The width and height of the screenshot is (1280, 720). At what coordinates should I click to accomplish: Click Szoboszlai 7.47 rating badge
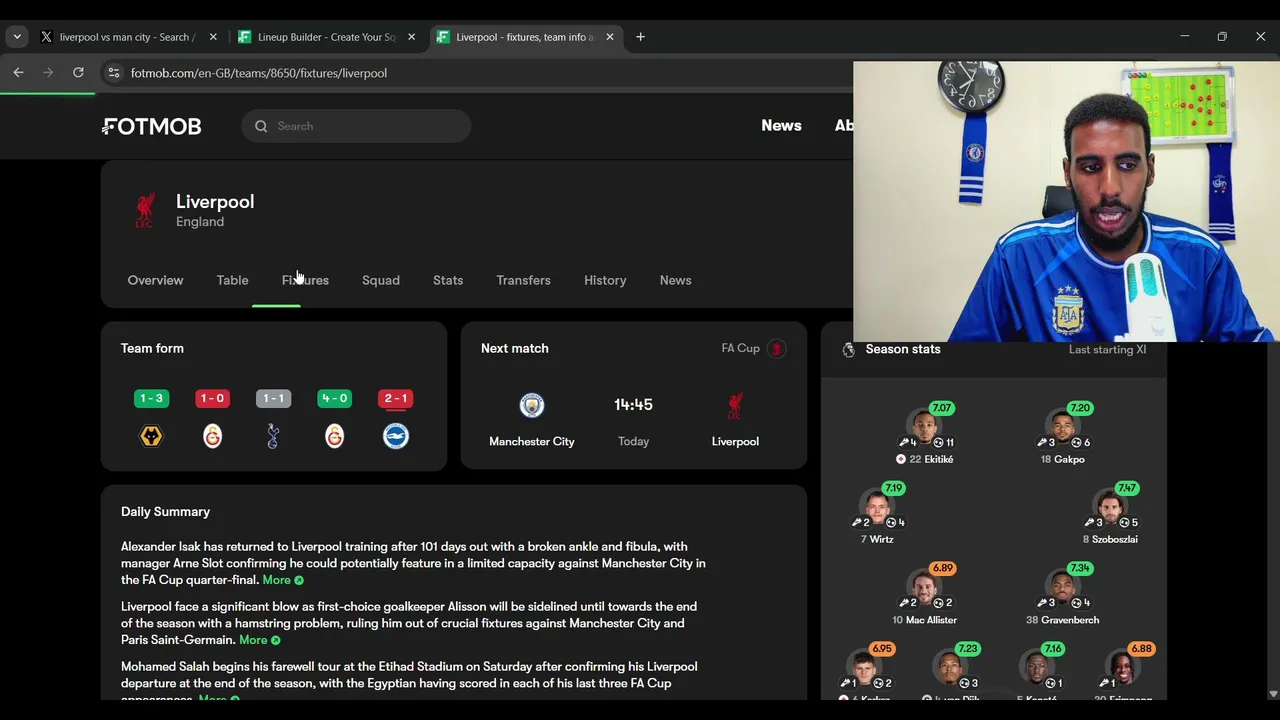pos(1127,488)
